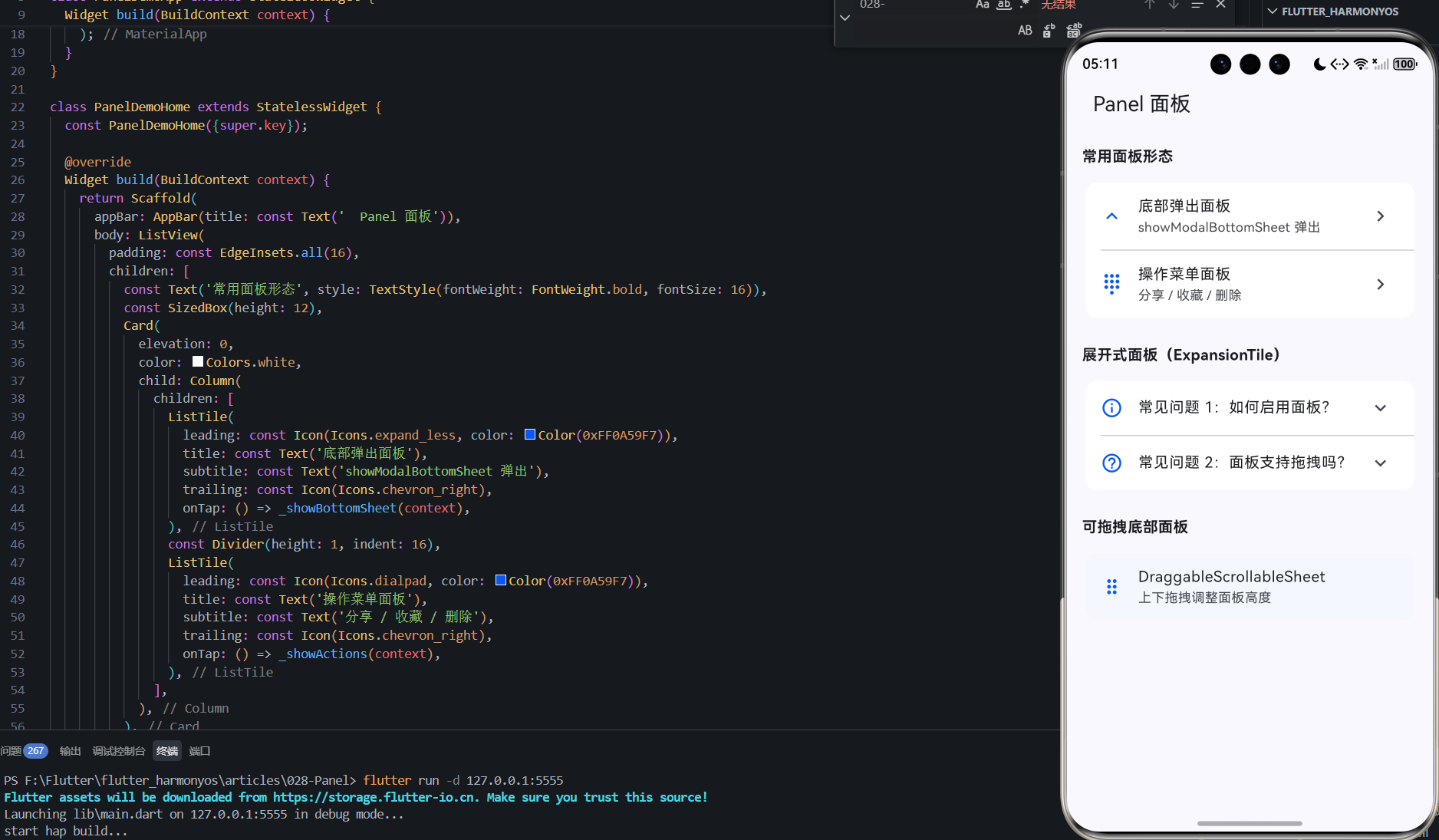Screen dimensions: 1439x840
Task: Collapse the replace row with chevron
Action: (845, 18)
